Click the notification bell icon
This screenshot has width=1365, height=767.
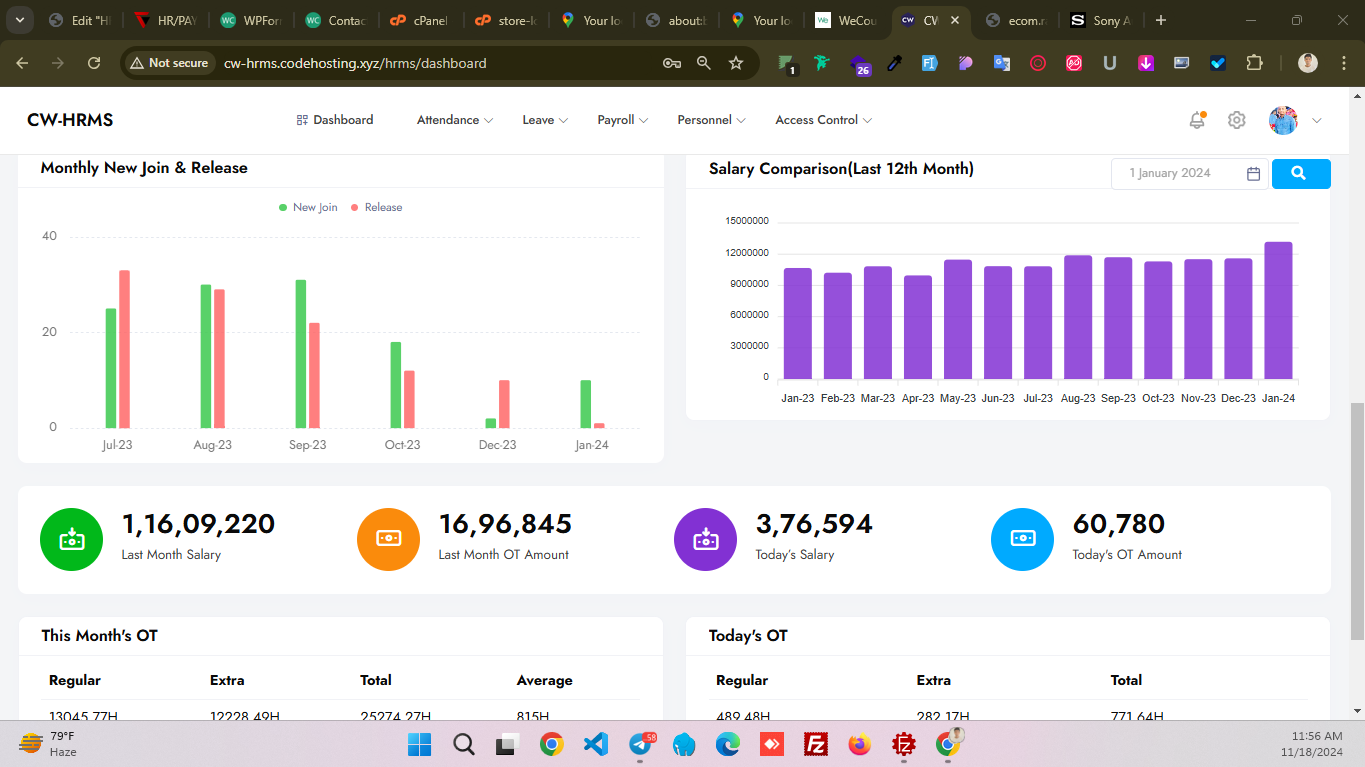1196,120
